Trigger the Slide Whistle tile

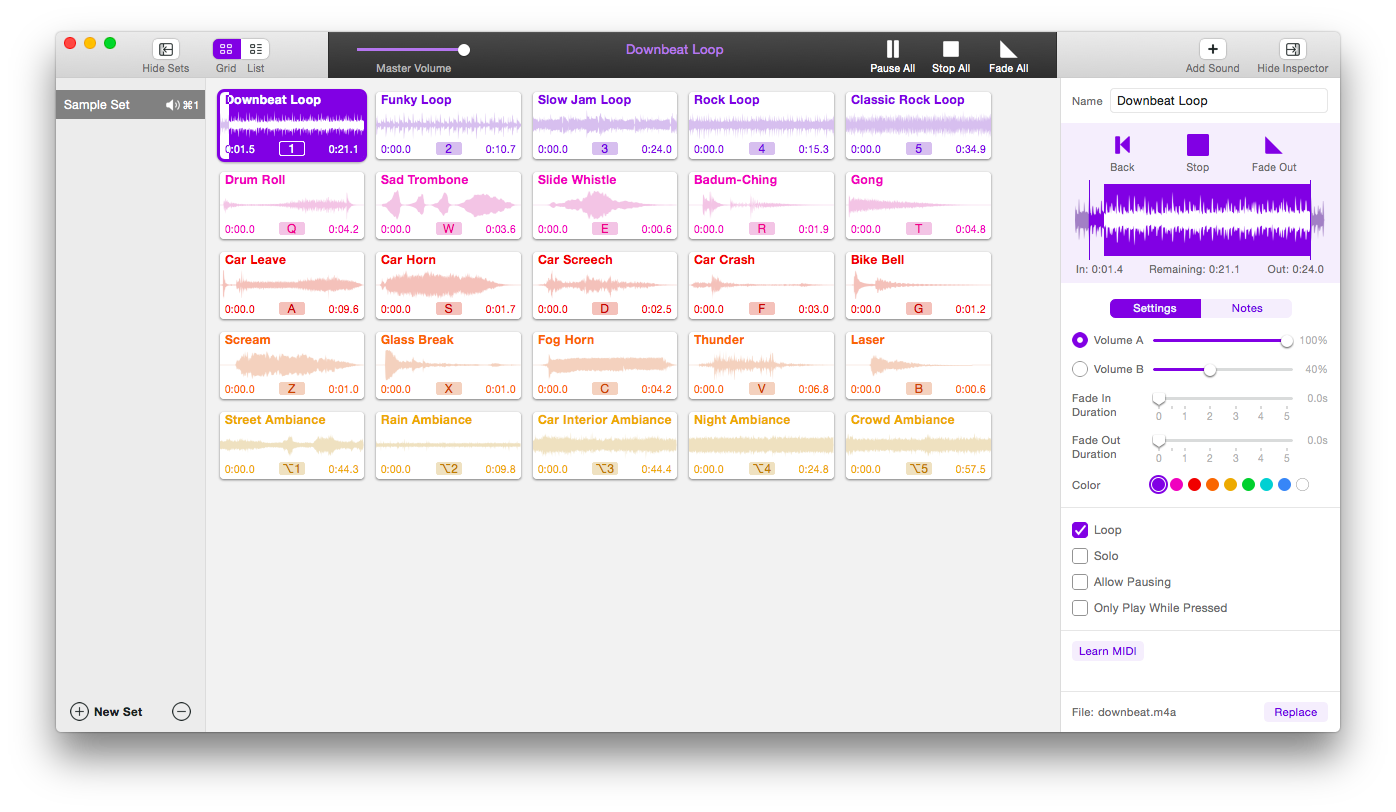coord(605,205)
